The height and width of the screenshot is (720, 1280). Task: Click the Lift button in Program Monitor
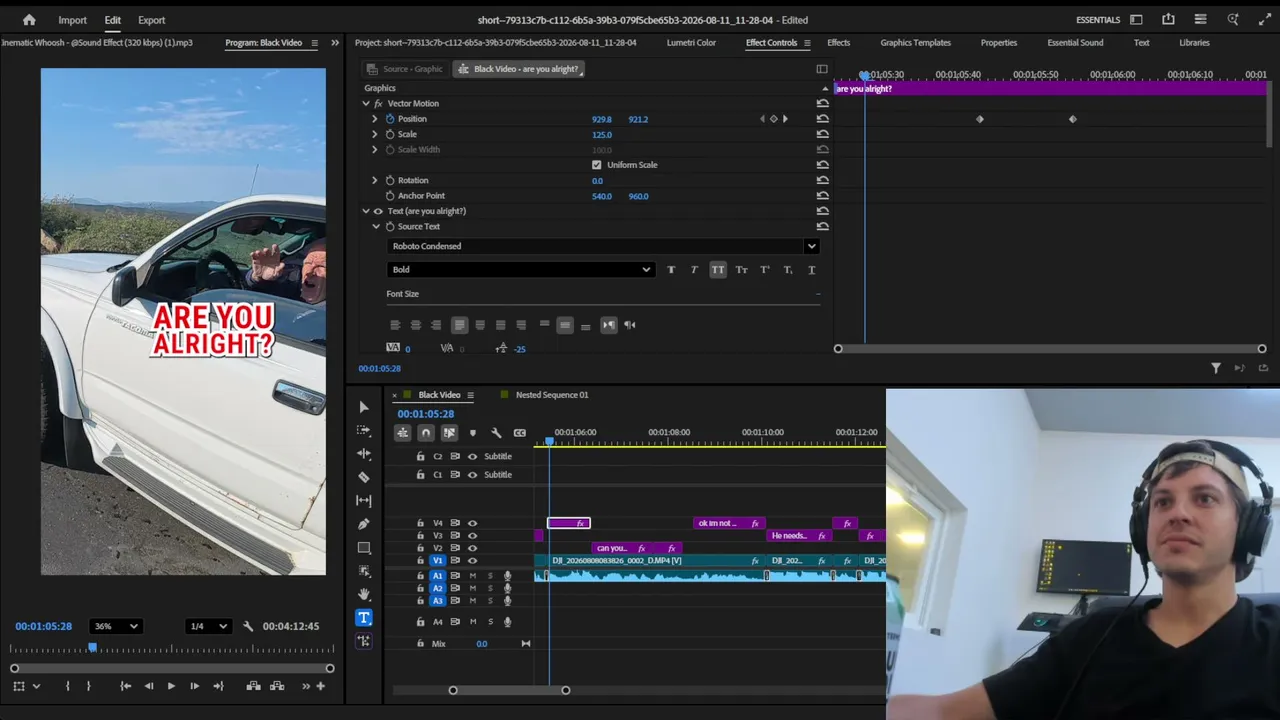click(254, 686)
